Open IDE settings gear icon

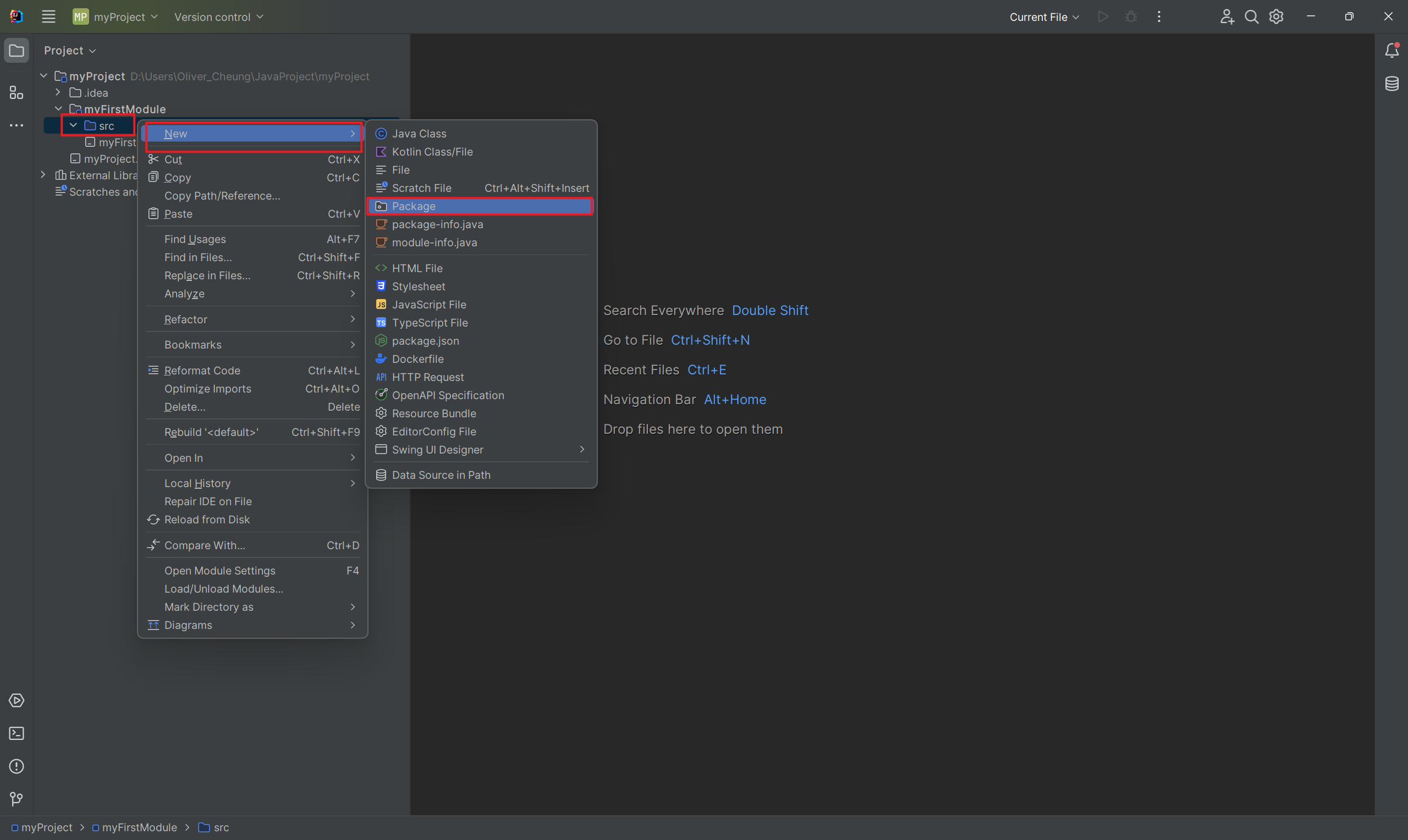tap(1276, 17)
